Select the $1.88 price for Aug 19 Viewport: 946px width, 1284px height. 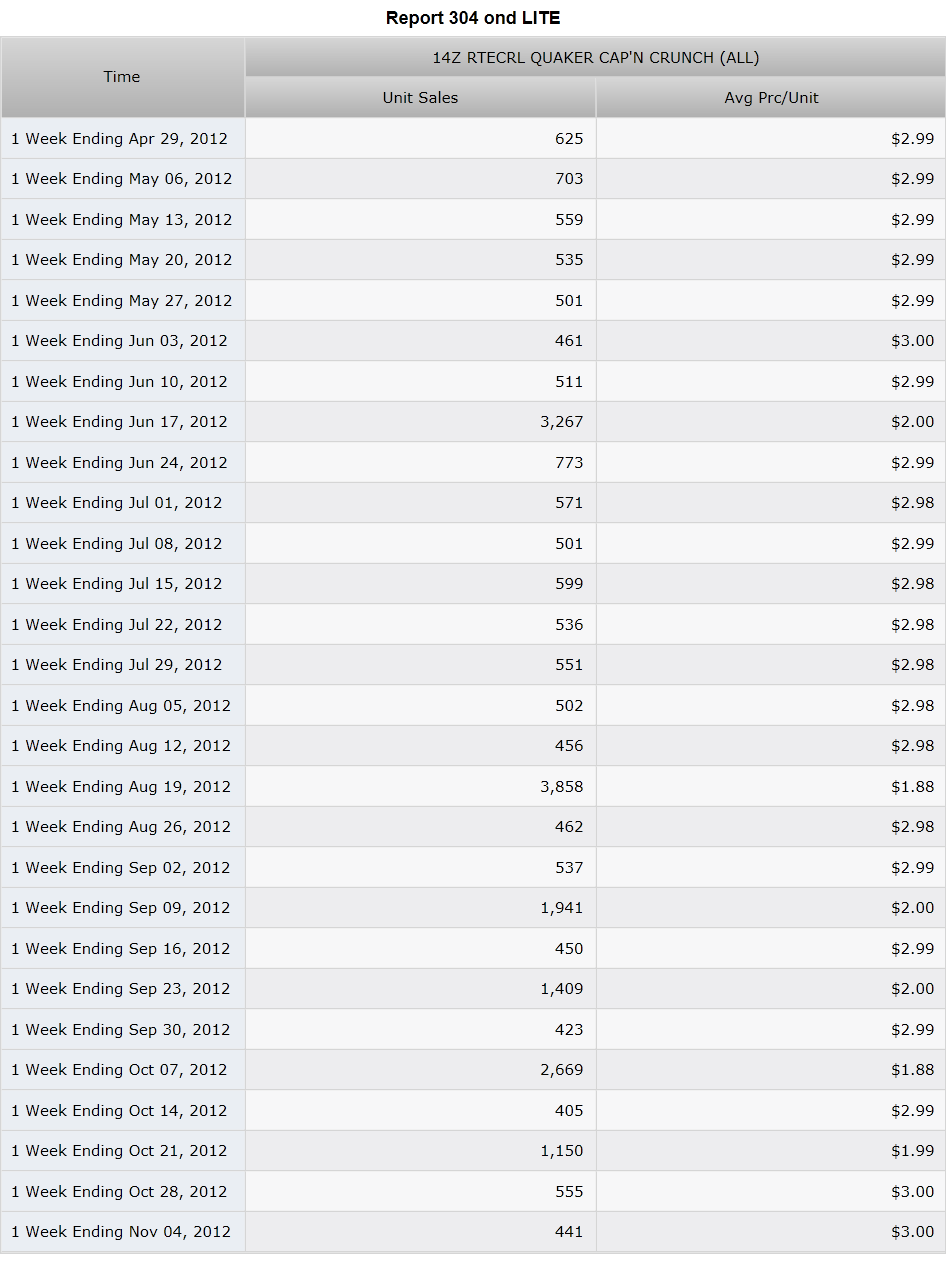[x=771, y=787]
